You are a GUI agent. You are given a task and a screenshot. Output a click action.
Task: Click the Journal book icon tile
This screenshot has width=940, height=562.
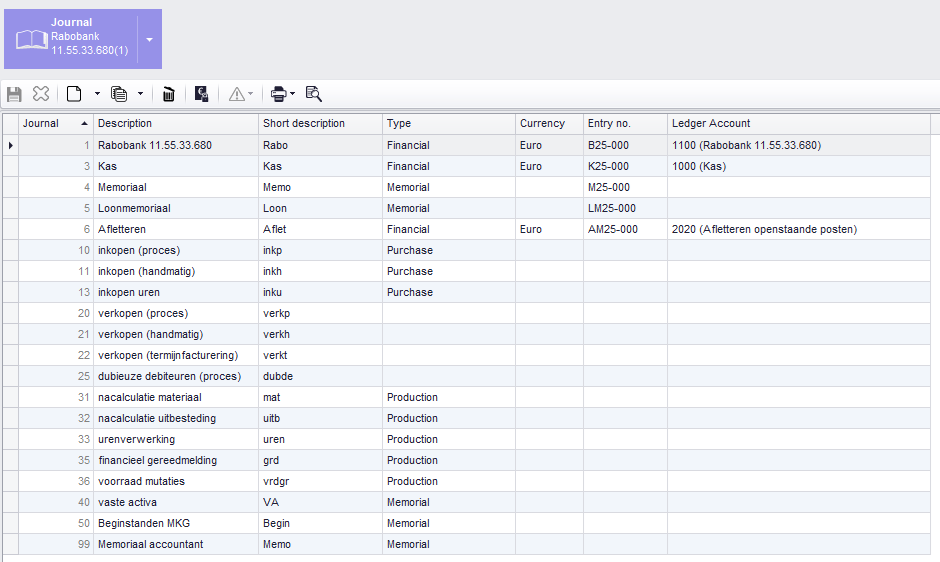31,40
